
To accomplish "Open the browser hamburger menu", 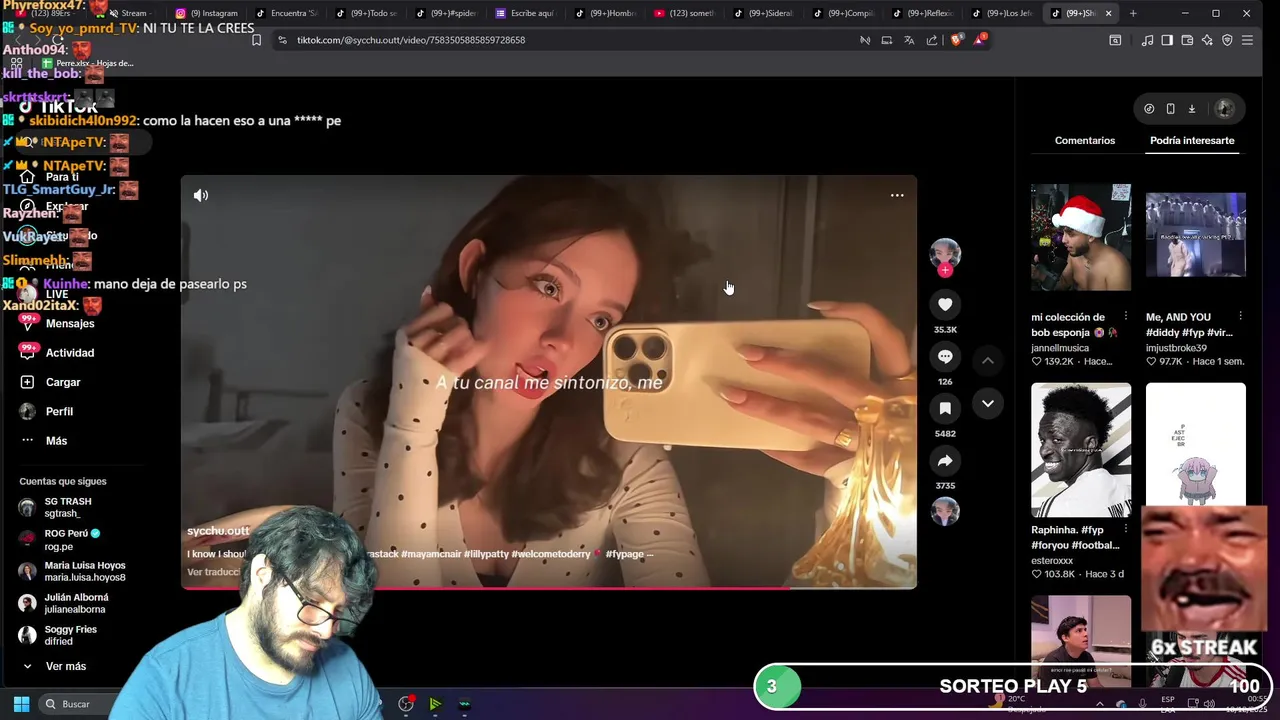I will pos(1247,40).
